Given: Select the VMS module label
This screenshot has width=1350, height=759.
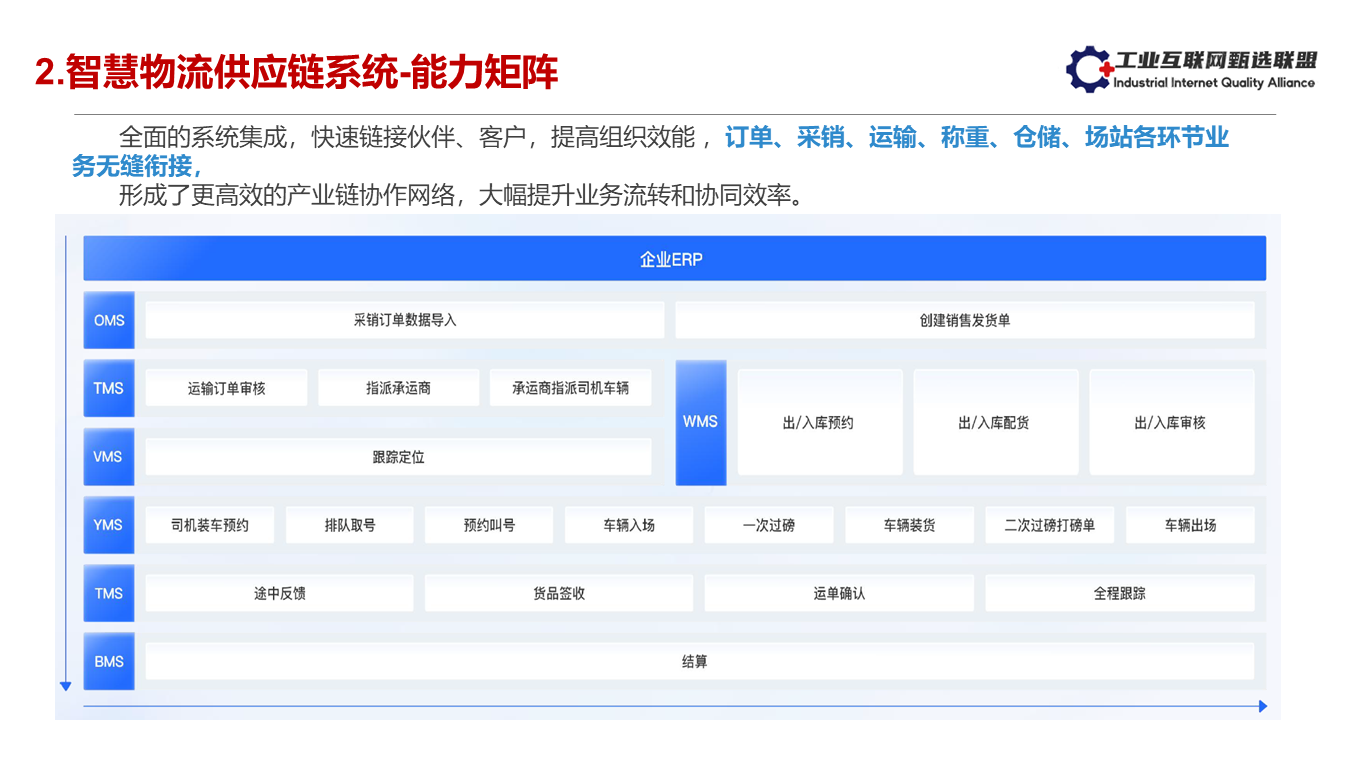Looking at the screenshot, I should (109, 456).
